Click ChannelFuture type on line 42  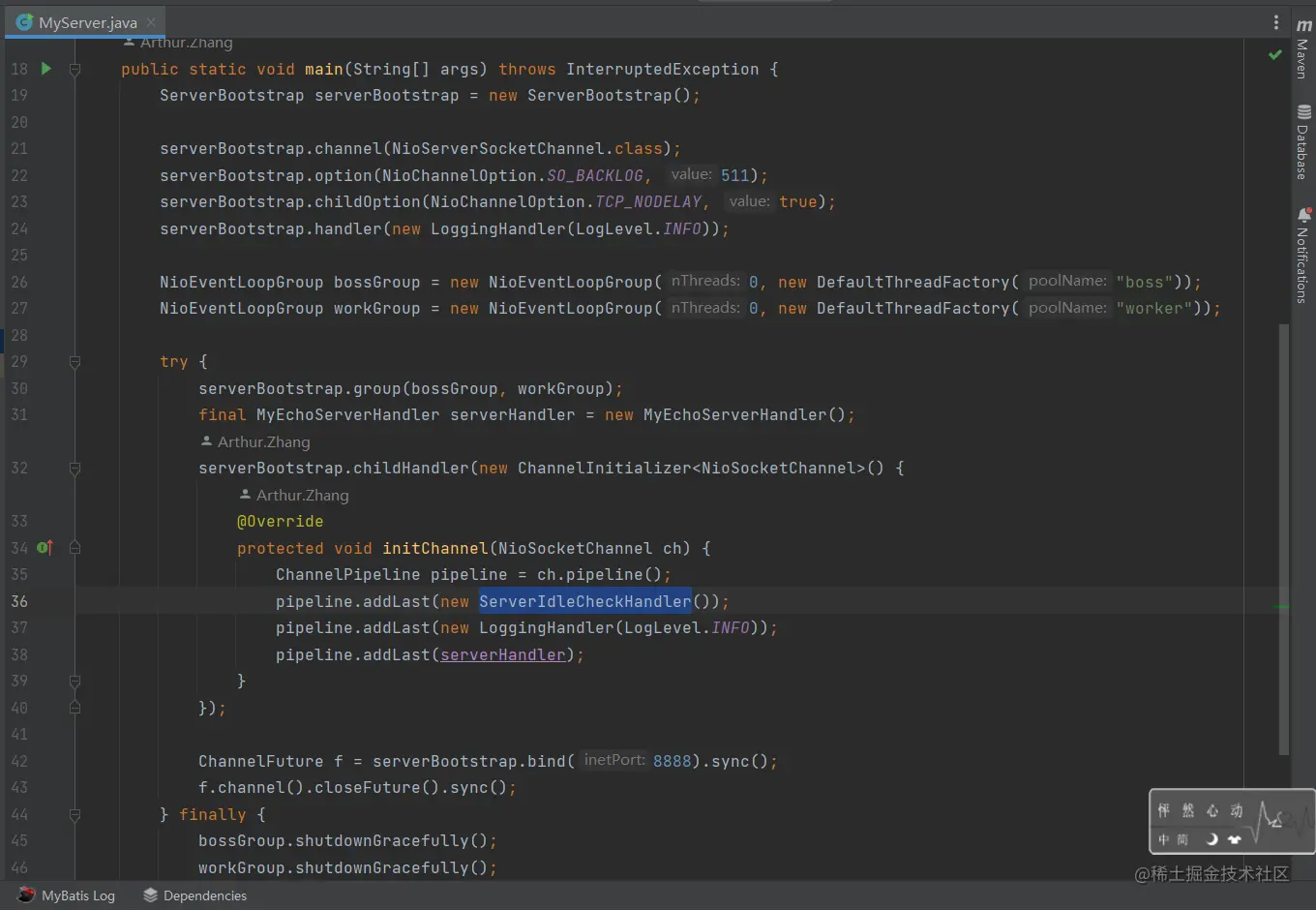261,761
